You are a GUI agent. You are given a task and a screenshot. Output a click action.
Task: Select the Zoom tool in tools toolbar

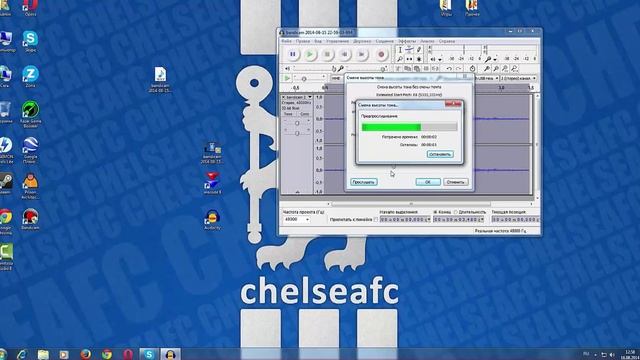point(400,59)
